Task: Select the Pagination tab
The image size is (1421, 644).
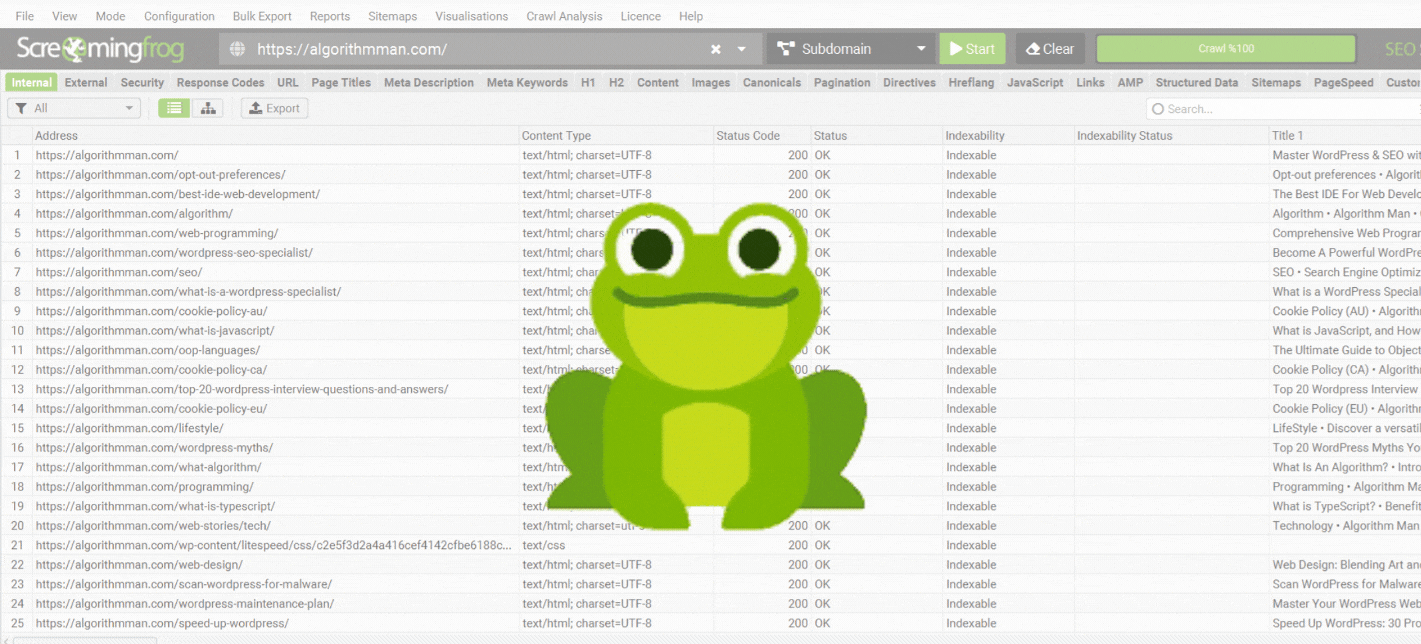Action: pos(842,83)
